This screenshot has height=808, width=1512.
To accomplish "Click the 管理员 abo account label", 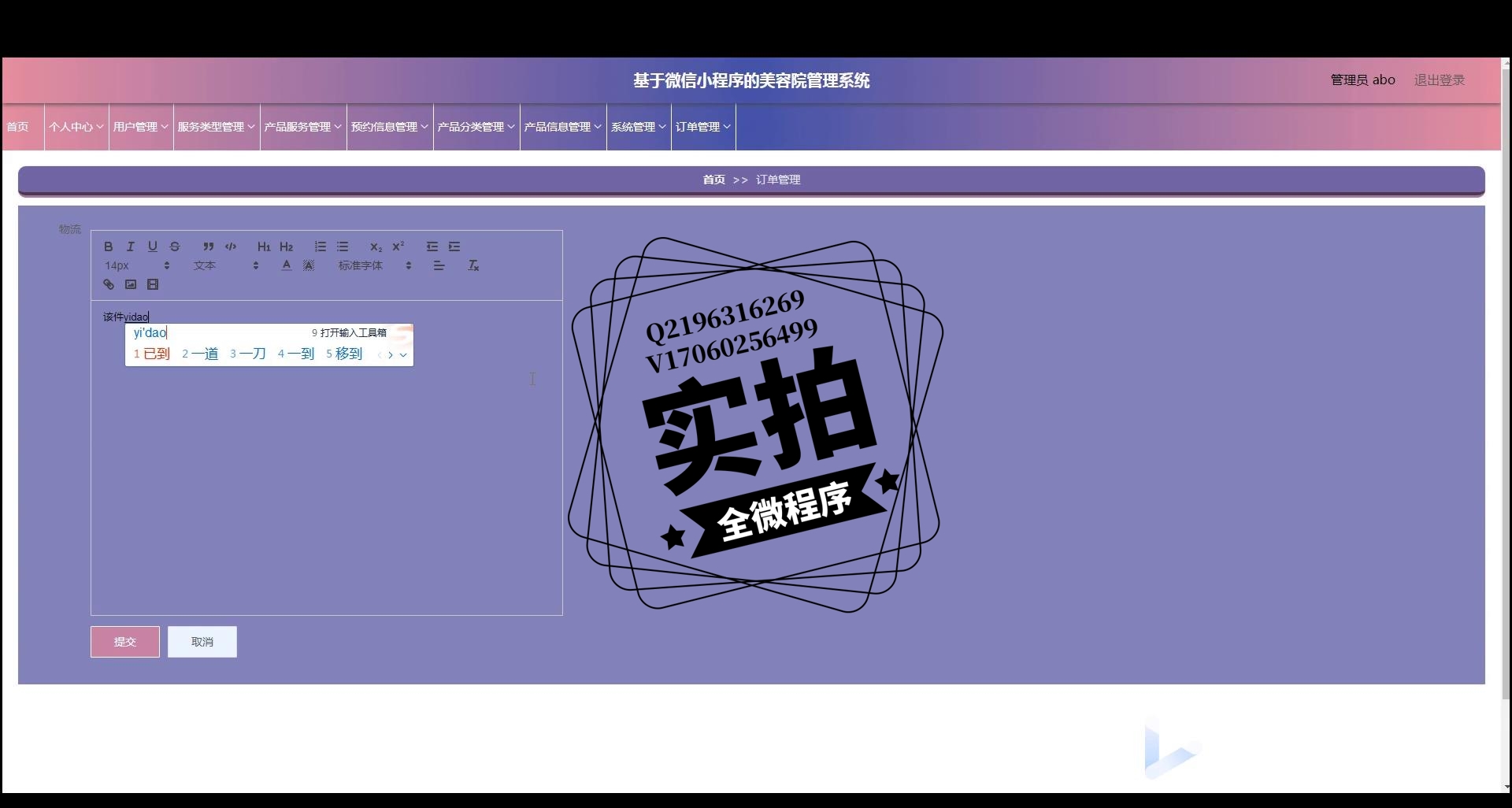I will 1362,80.
